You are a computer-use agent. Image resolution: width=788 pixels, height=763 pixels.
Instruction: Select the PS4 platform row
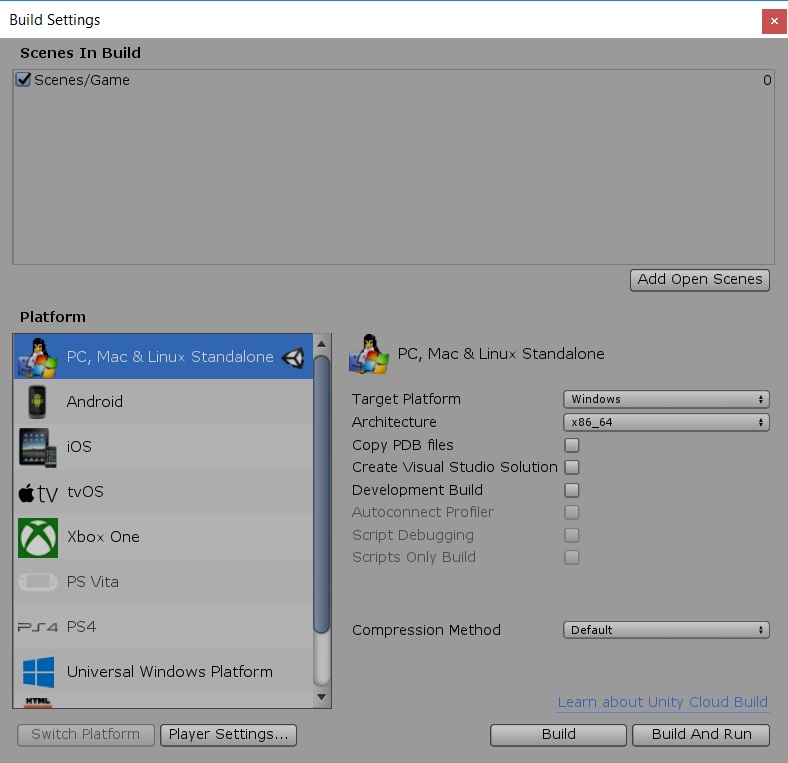(163, 627)
